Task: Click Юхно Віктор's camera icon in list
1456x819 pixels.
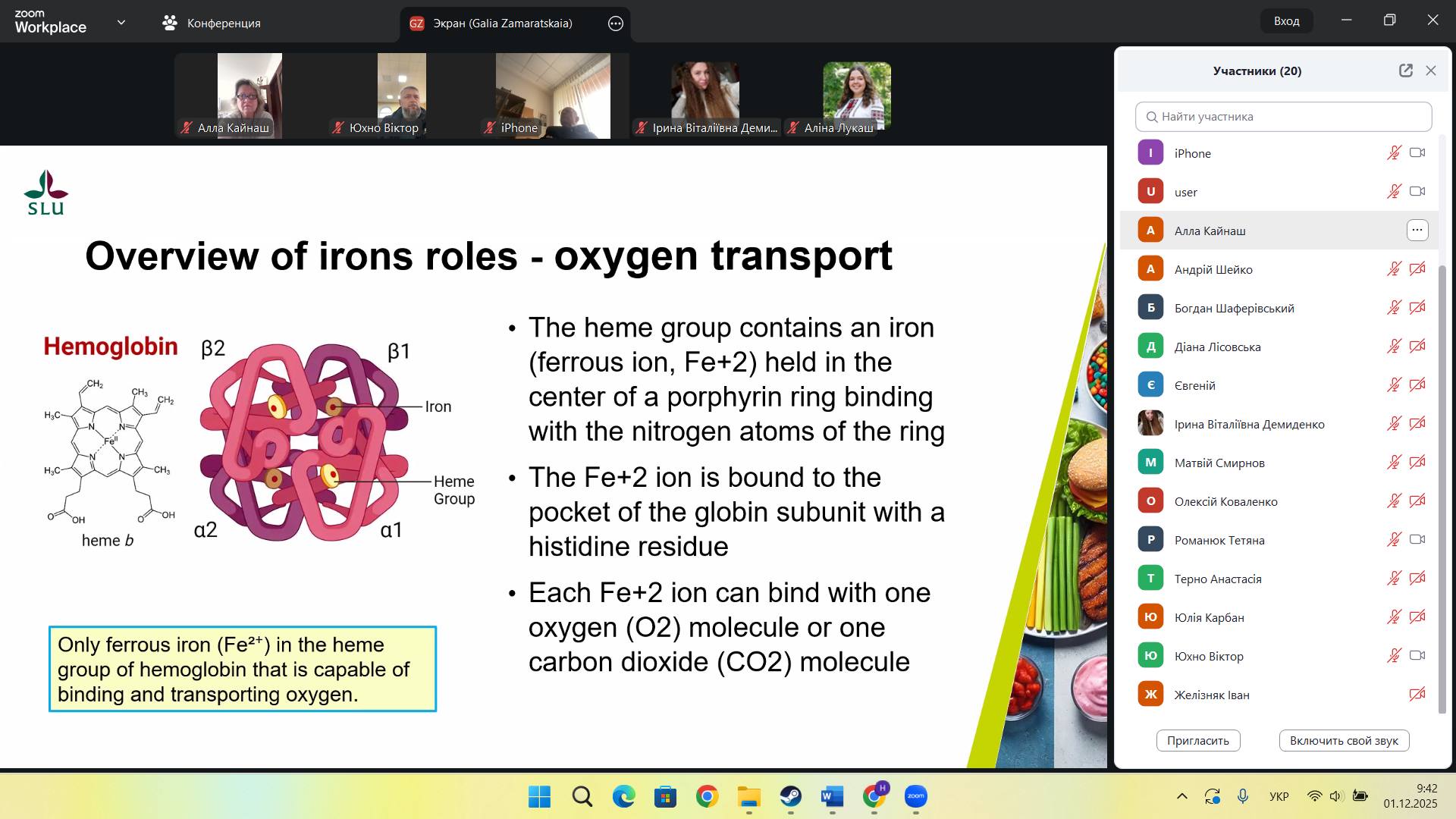Action: [x=1417, y=656]
